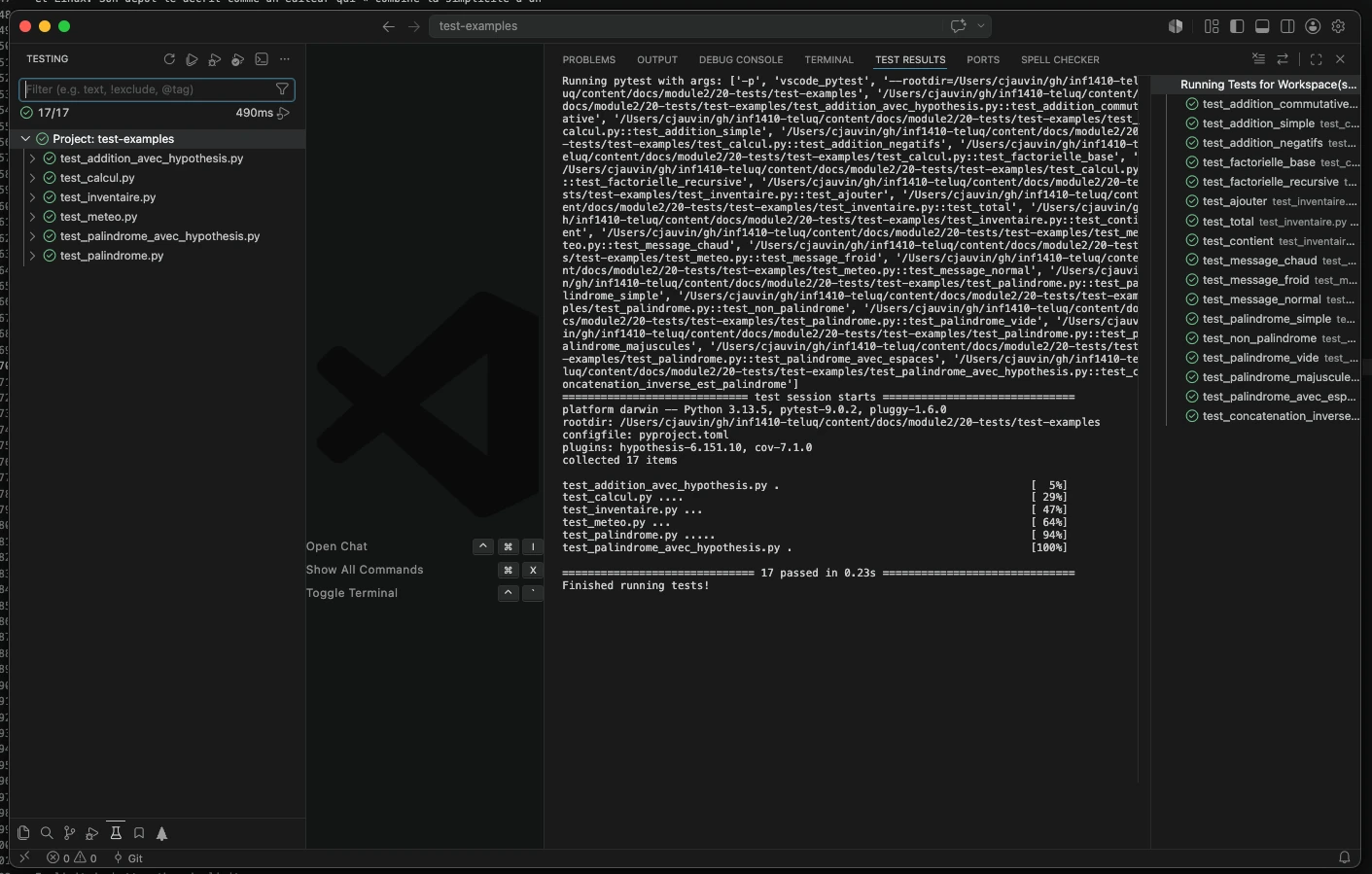Image resolution: width=1372 pixels, height=874 pixels.
Task: Run all tests icon in Testing header
Action: coord(192,59)
